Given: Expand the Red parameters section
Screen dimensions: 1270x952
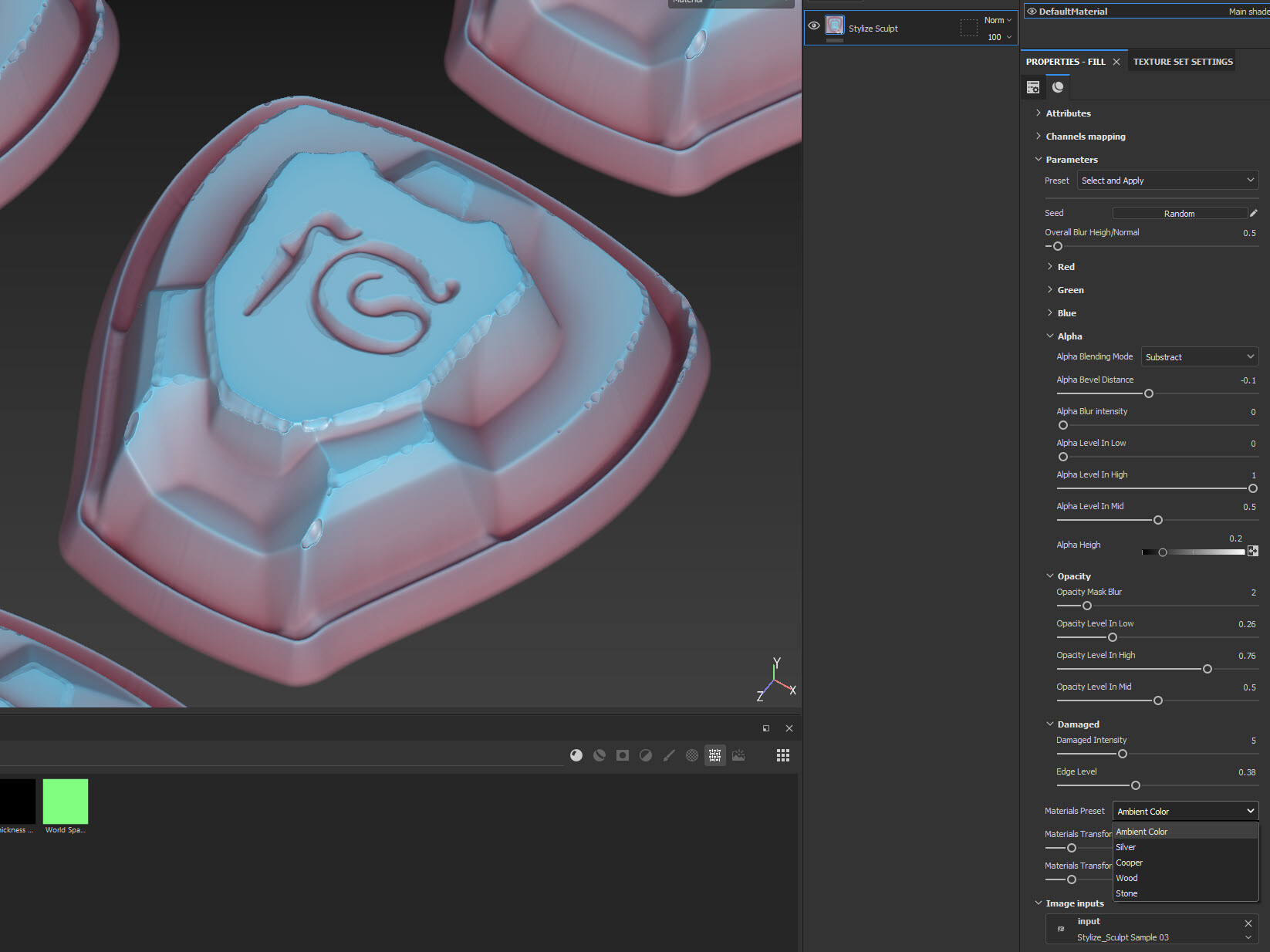Looking at the screenshot, I should pyautogui.click(x=1050, y=266).
